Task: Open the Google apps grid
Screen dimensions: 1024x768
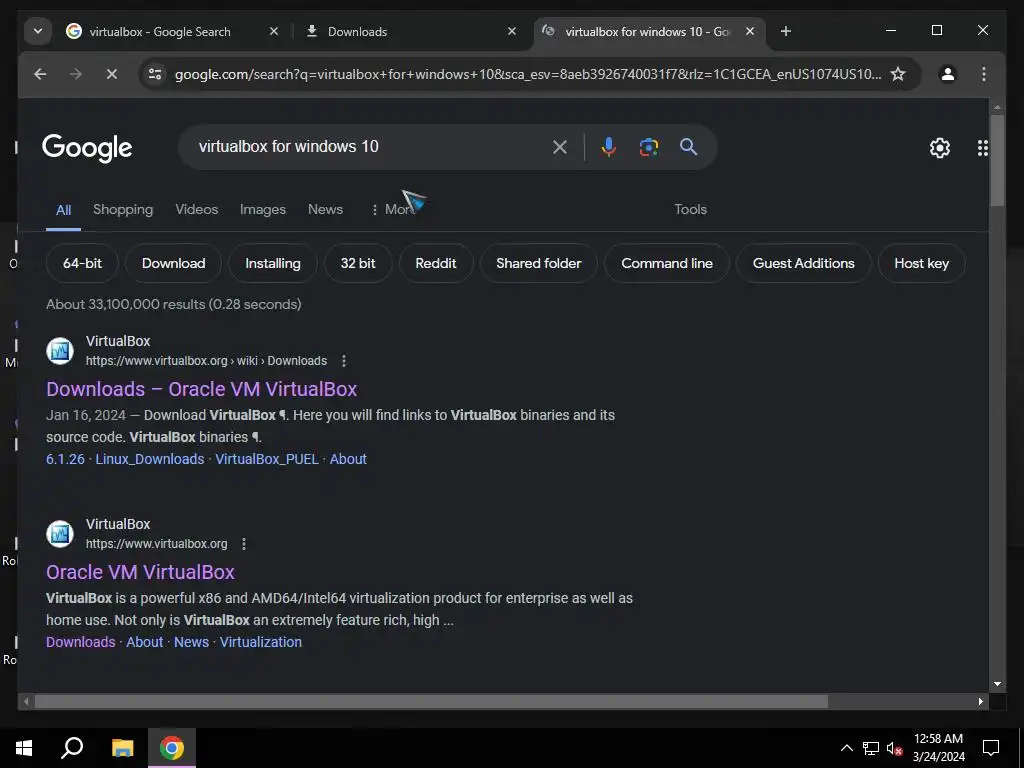Action: click(982, 148)
